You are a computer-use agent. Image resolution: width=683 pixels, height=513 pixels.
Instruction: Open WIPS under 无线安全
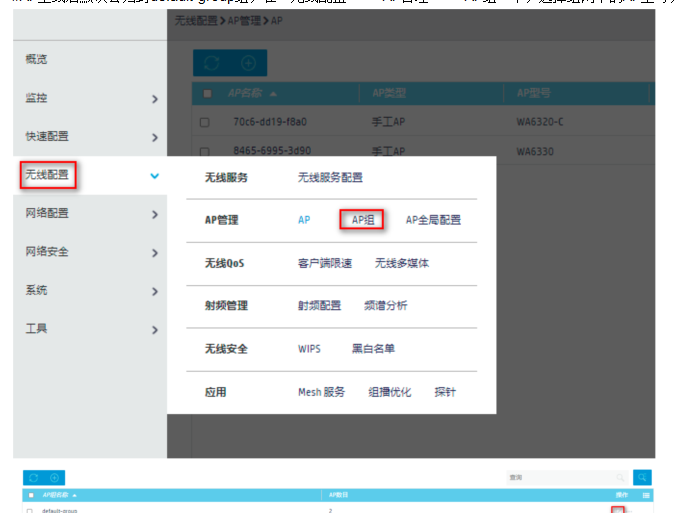pos(309,349)
